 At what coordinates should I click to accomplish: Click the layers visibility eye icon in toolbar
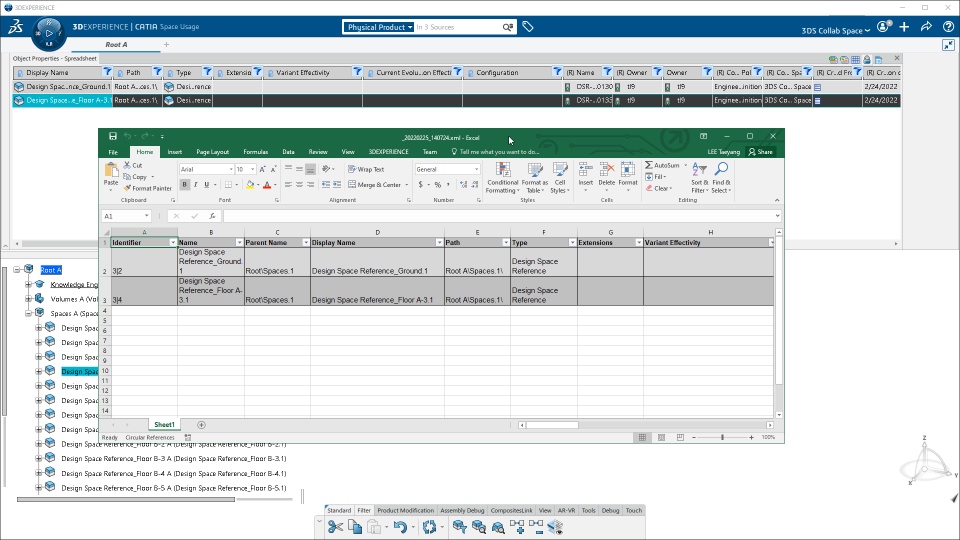tap(555, 527)
